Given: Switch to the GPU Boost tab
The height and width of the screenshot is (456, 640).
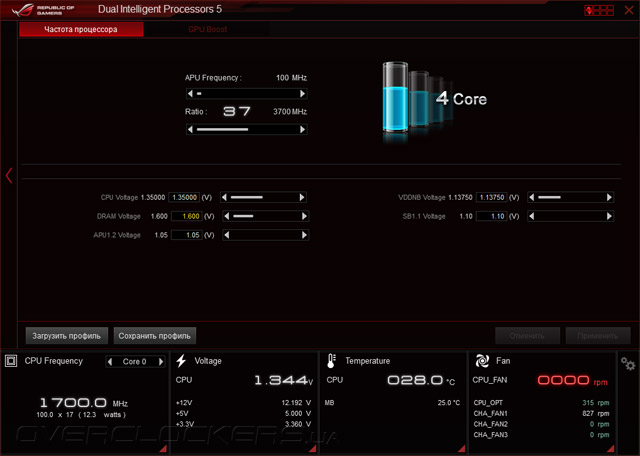Looking at the screenshot, I should tap(207, 29).
